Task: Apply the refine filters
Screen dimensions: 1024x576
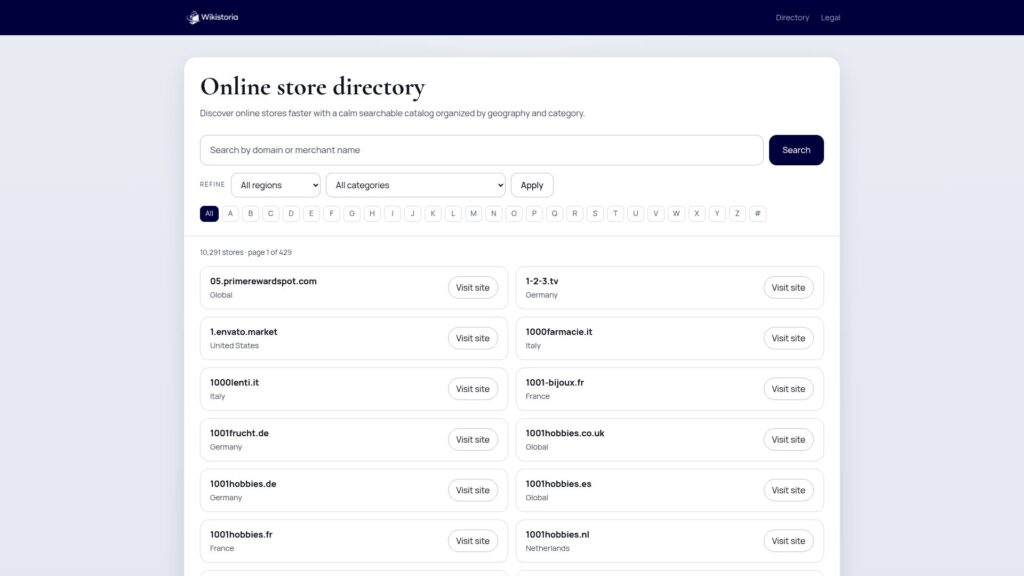Action: point(532,185)
